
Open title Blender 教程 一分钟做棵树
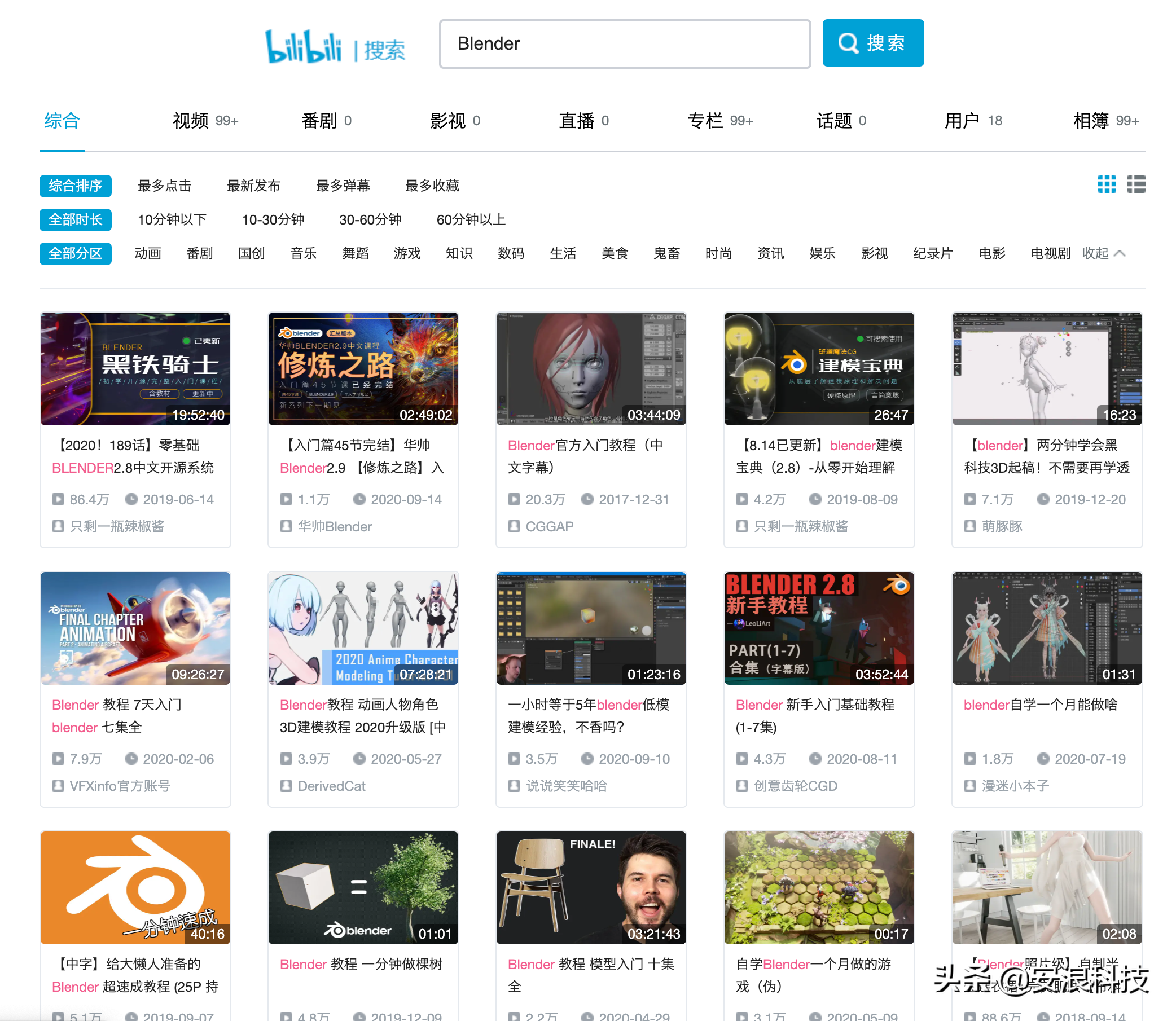[x=361, y=964]
